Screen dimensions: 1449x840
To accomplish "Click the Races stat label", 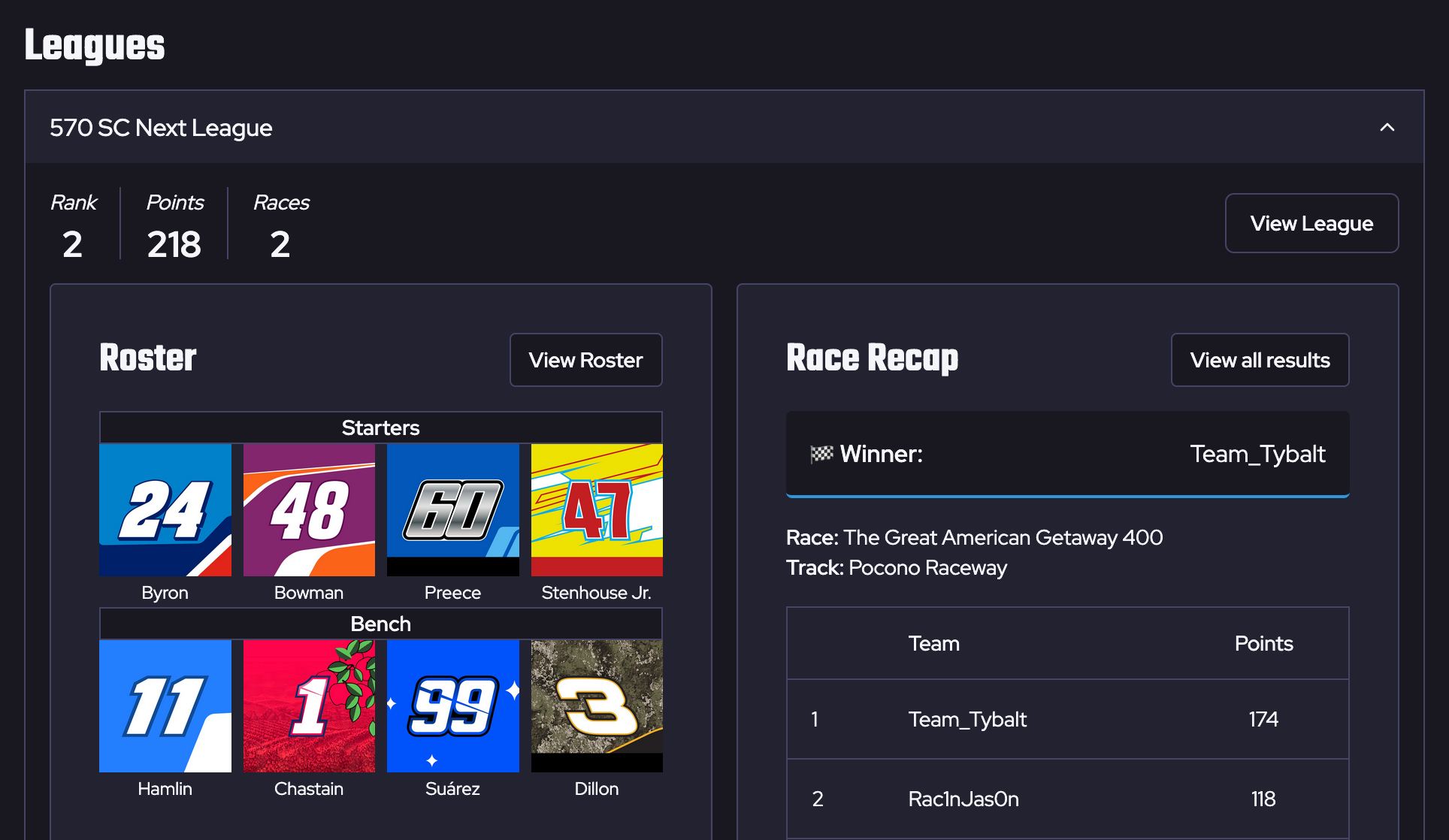I will [x=281, y=202].
